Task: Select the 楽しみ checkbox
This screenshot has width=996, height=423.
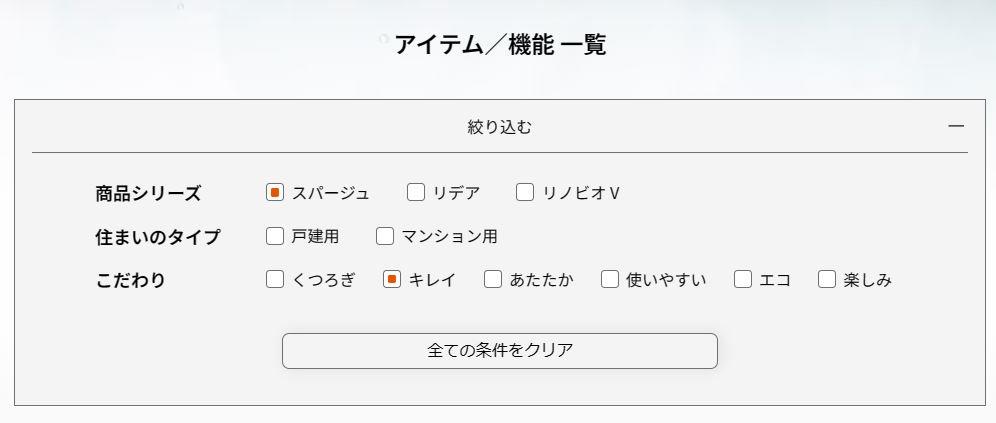Action: tap(827, 280)
